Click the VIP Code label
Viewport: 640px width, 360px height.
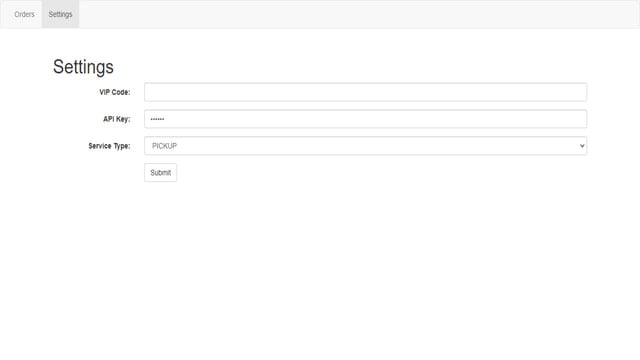pos(115,92)
